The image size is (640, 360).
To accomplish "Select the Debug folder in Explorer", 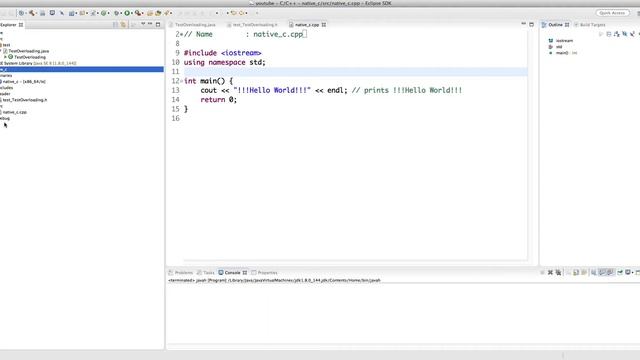I will click(x=4, y=118).
